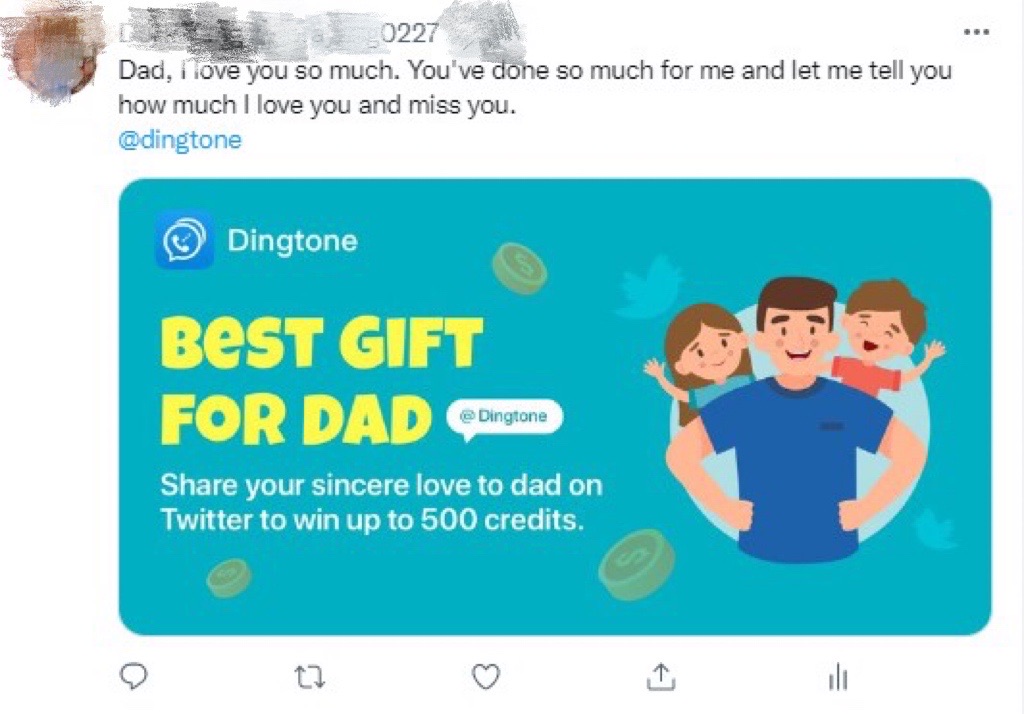Like the tweet with the heart icon
Image resolution: width=1024 pixels, height=714 pixels.
point(486,677)
